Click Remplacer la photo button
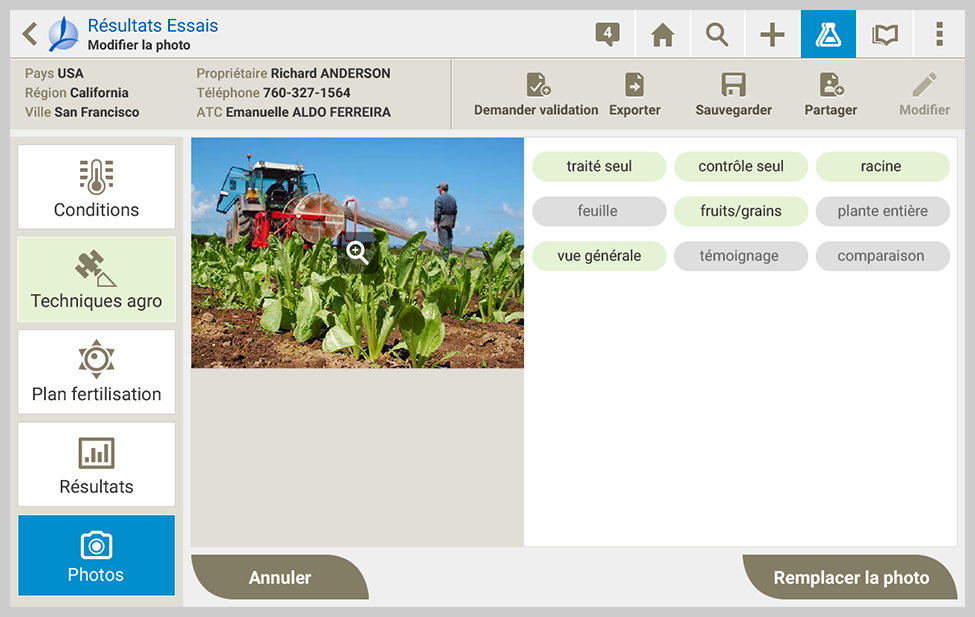Image resolution: width=975 pixels, height=617 pixels. [x=850, y=578]
